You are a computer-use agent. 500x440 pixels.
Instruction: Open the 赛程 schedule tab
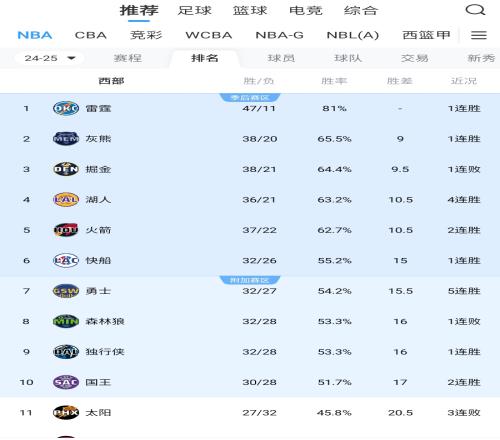[x=128, y=58]
